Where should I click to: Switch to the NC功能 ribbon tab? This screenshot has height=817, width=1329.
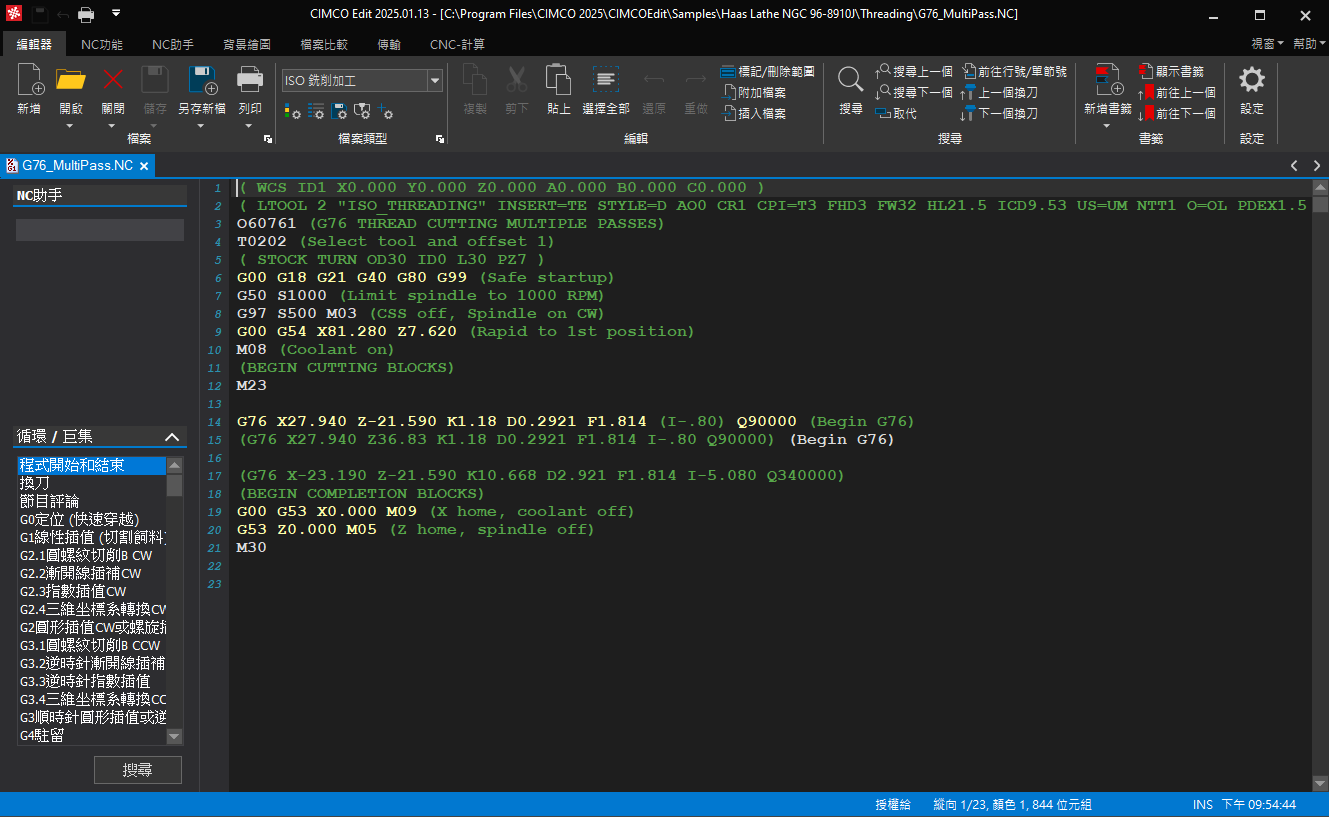click(x=102, y=44)
